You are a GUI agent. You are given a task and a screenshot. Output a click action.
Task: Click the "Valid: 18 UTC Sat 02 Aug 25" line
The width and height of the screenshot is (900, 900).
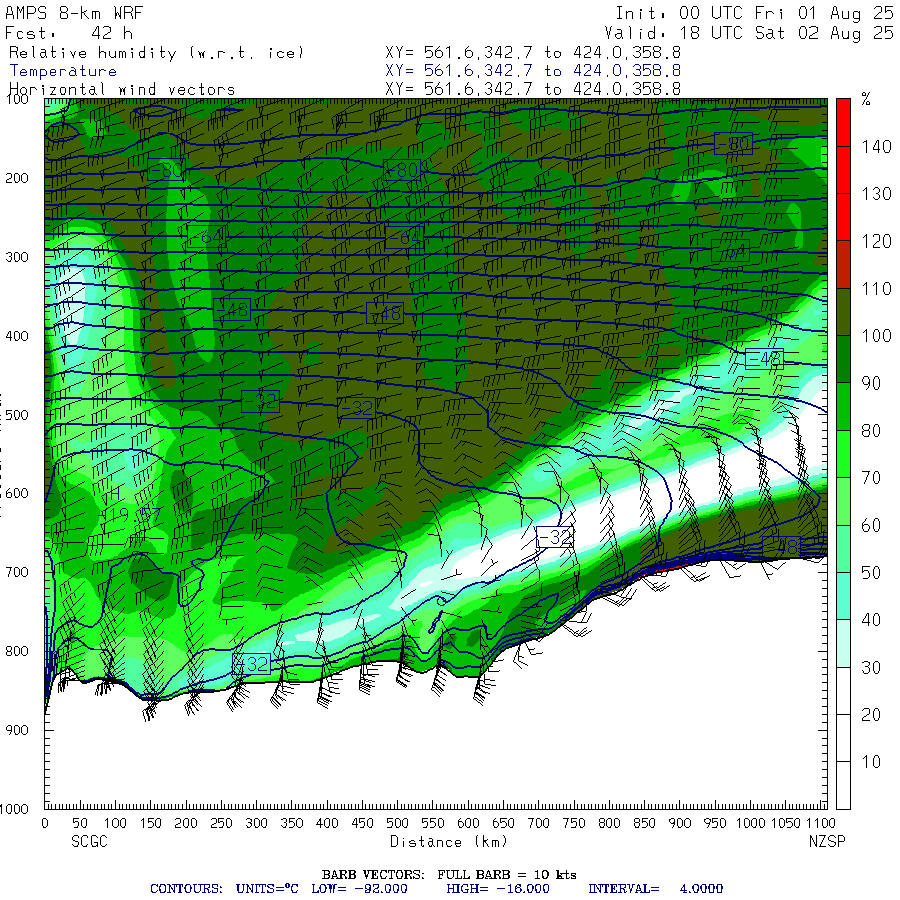[x=748, y=33]
